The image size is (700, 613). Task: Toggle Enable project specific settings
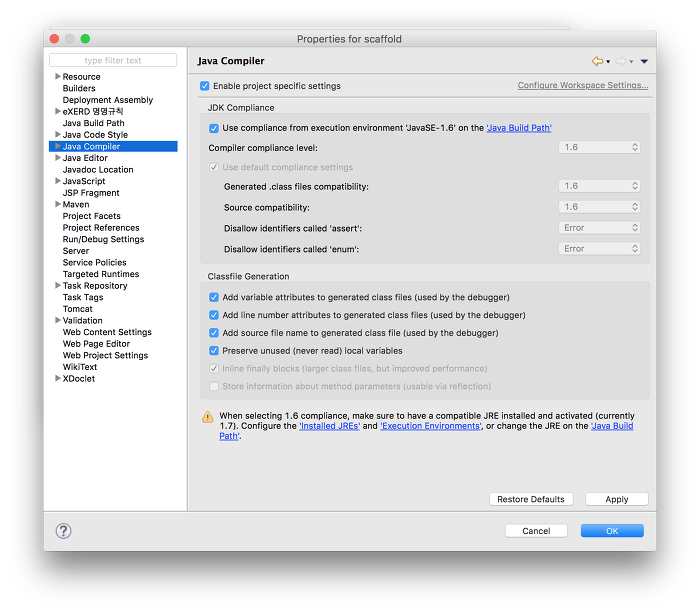(204, 86)
